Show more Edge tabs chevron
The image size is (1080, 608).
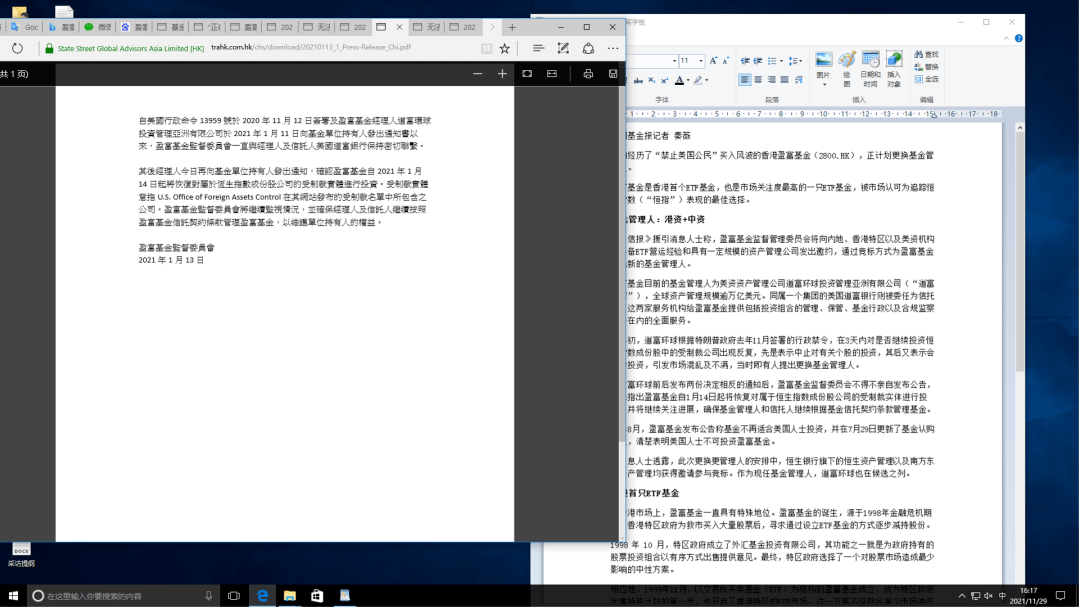point(492,27)
